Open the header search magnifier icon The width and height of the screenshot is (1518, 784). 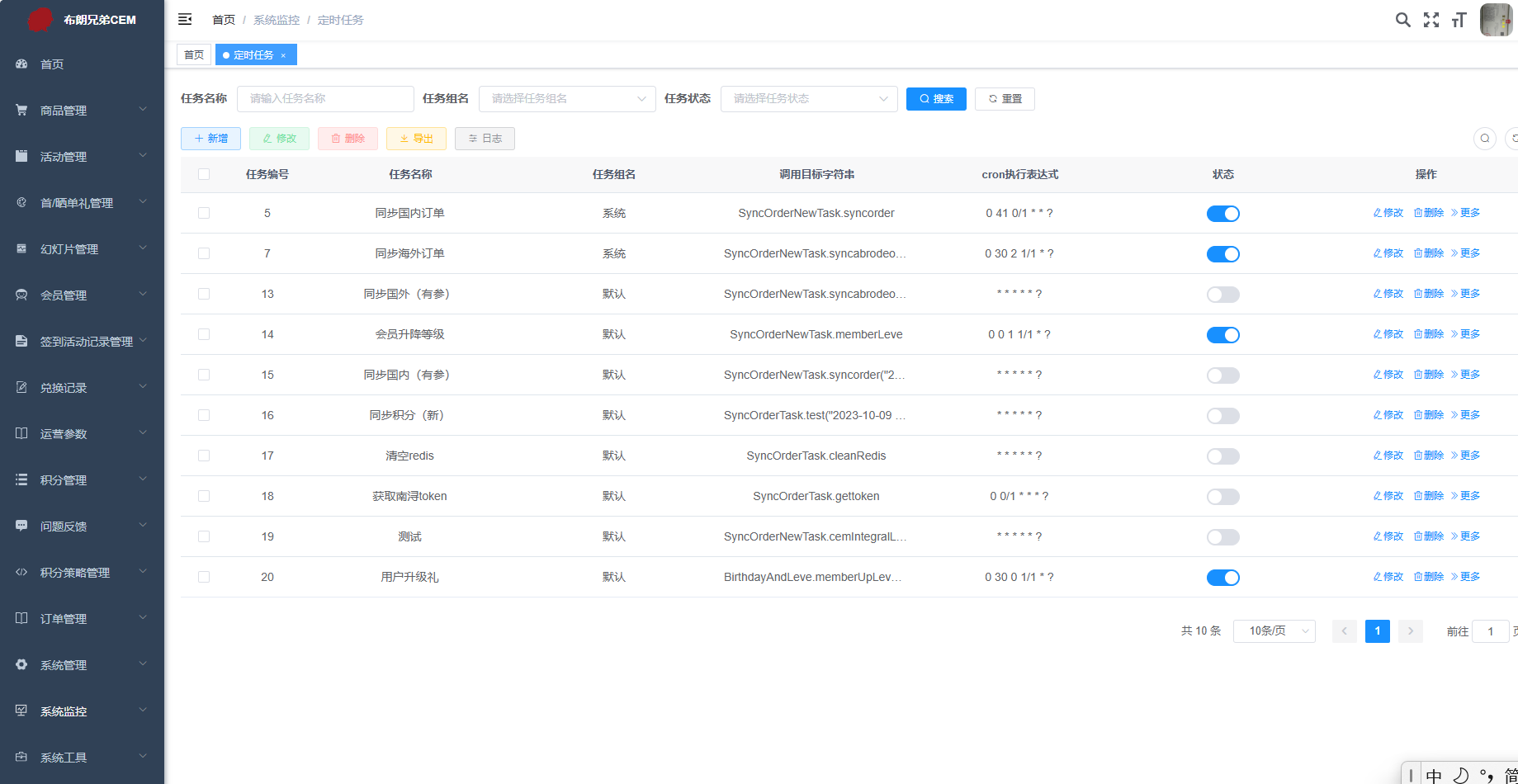[1402, 20]
